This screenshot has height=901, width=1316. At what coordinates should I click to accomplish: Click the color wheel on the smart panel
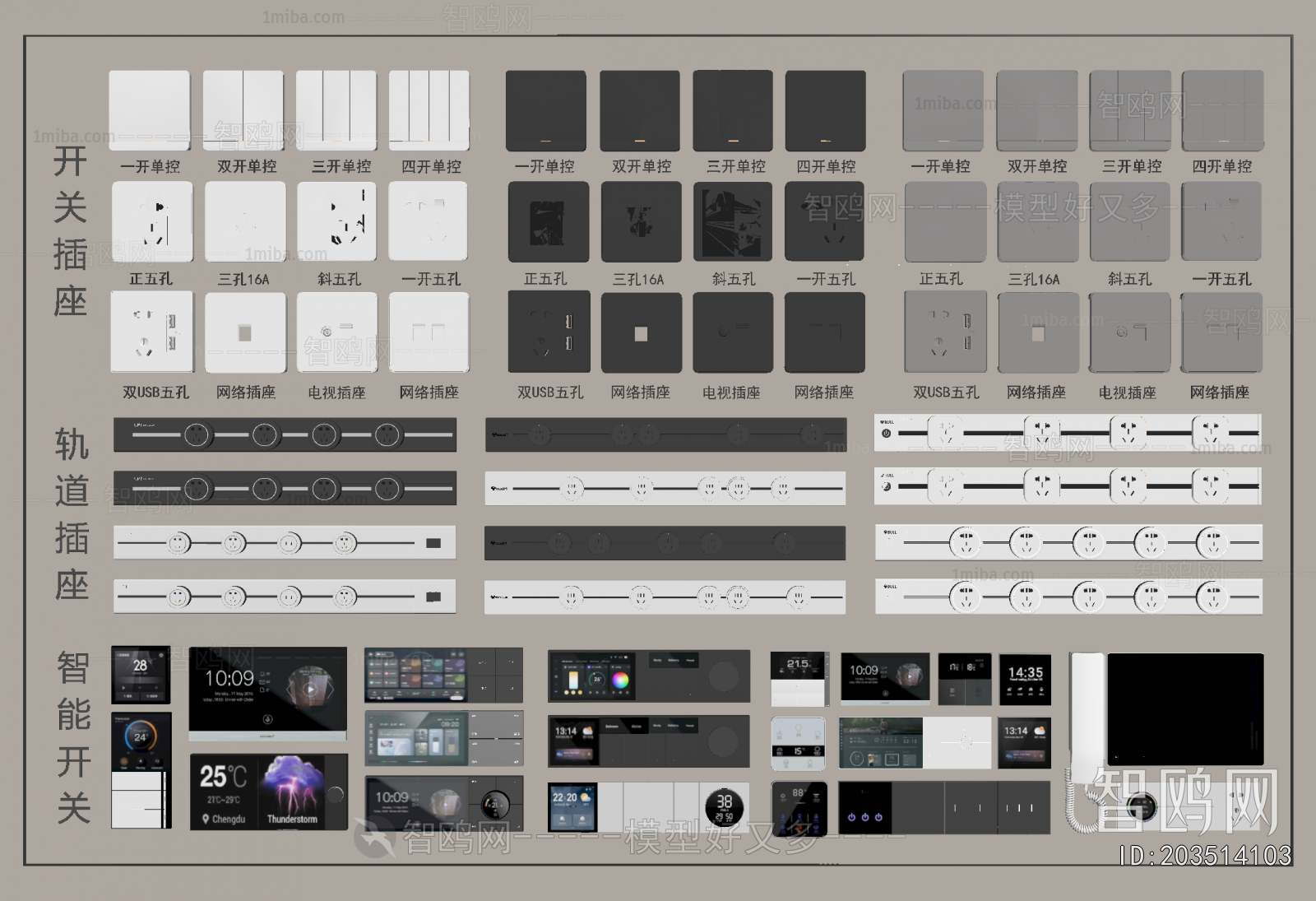[620, 680]
